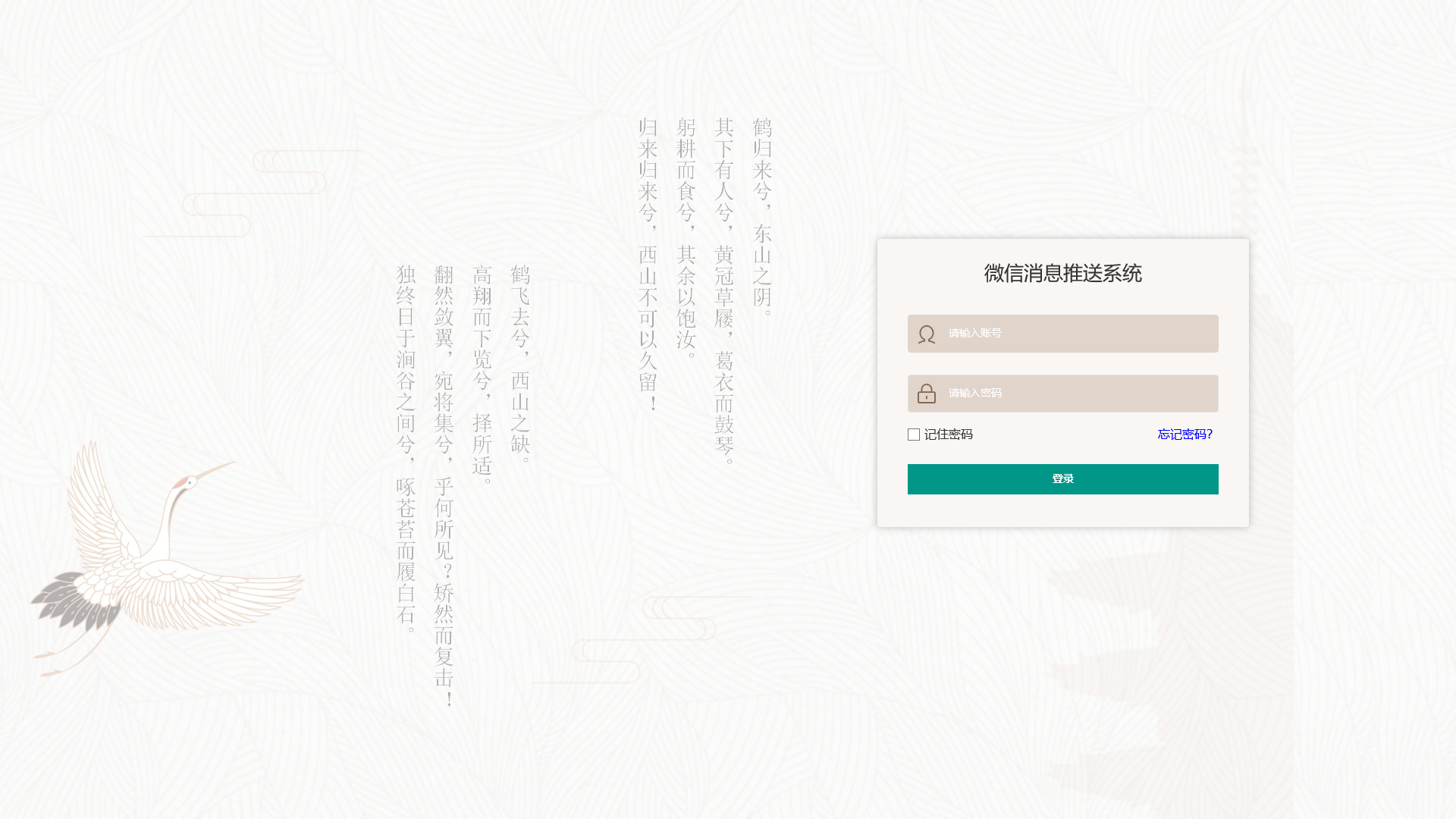Screen dimensions: 1456x819
Task: Click the user avatar icon in account field
Action: 927,334
